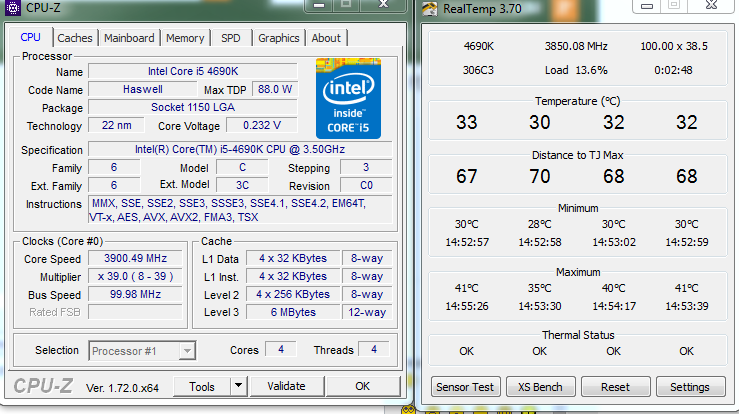This screenshot has width=739, height=414.
Task: Click the empty Rated FSB field
Action: tap(135, 312)
